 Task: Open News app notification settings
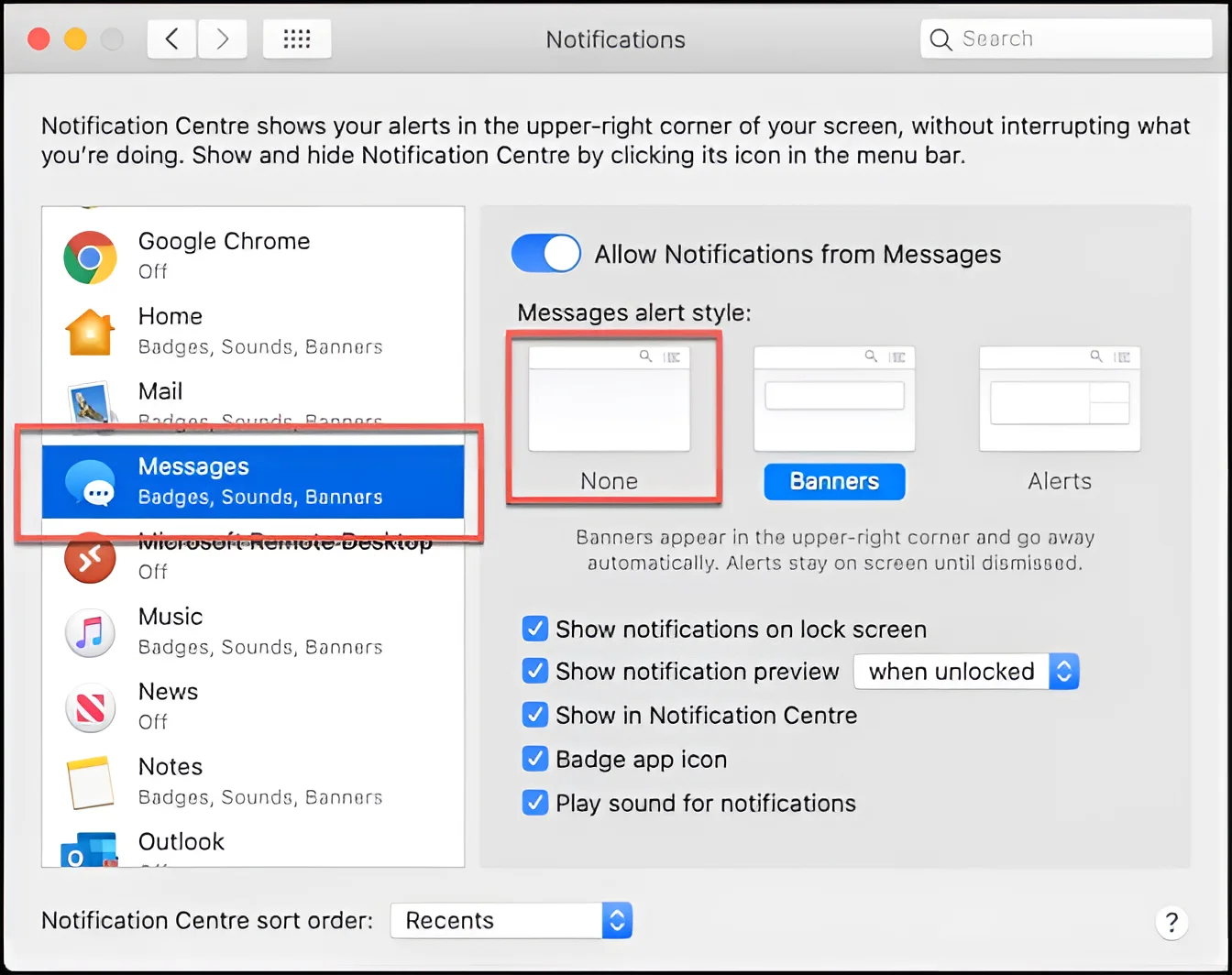(224, 706)
